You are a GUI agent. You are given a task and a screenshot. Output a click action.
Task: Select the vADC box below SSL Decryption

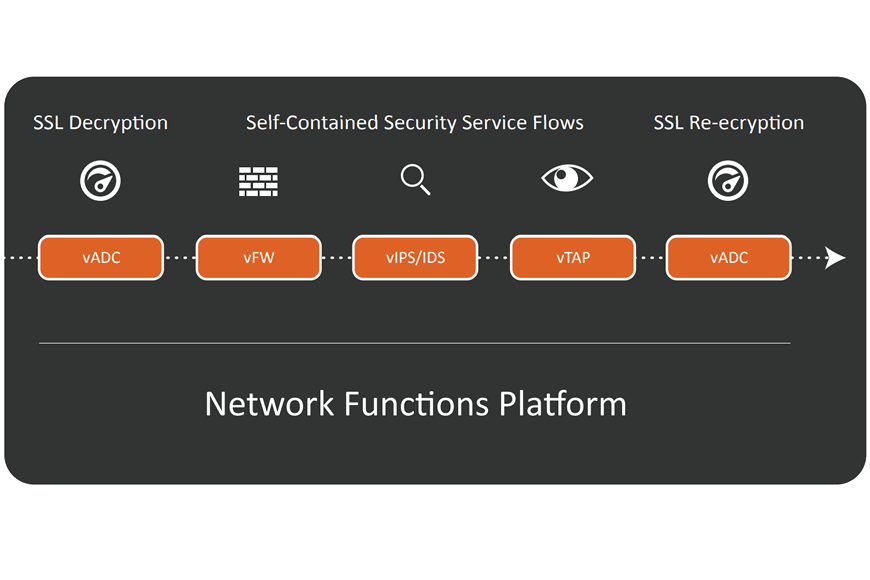tap(101, 258)
